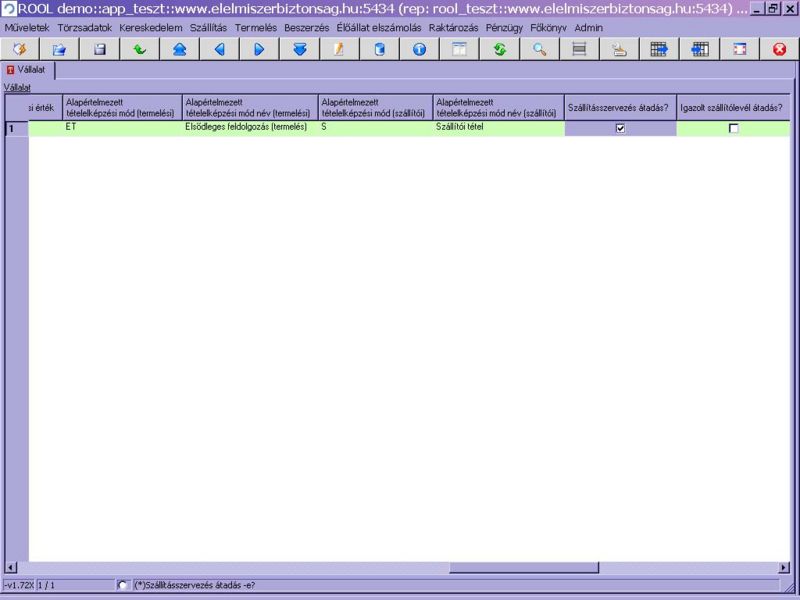Click the blue info icon
Viewport: 800px width, 600px height.
coord(419,49)
